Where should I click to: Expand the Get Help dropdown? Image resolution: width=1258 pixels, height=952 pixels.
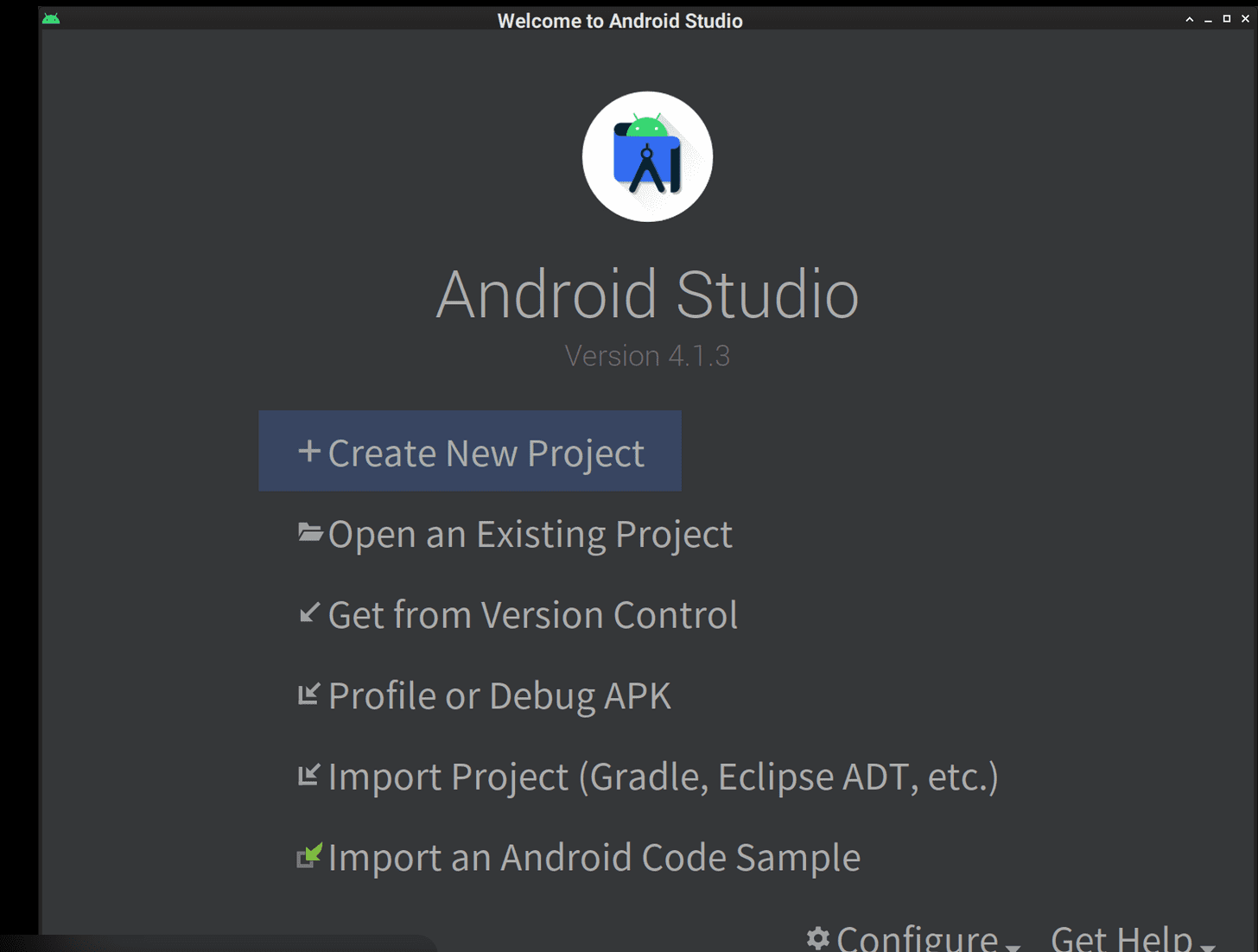pyautogui.click(x=1133, y=938)
